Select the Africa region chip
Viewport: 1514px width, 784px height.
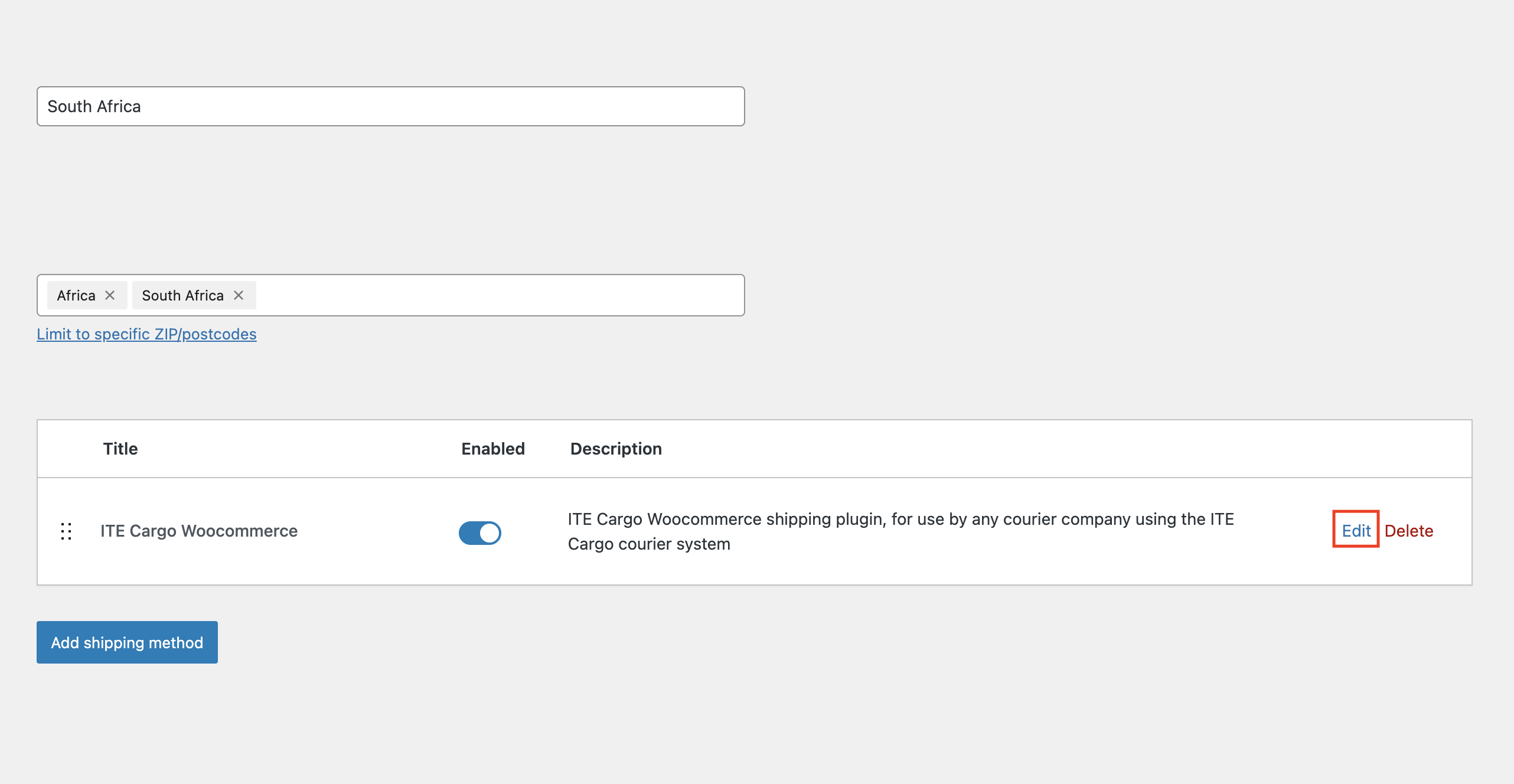click(76, 295)
